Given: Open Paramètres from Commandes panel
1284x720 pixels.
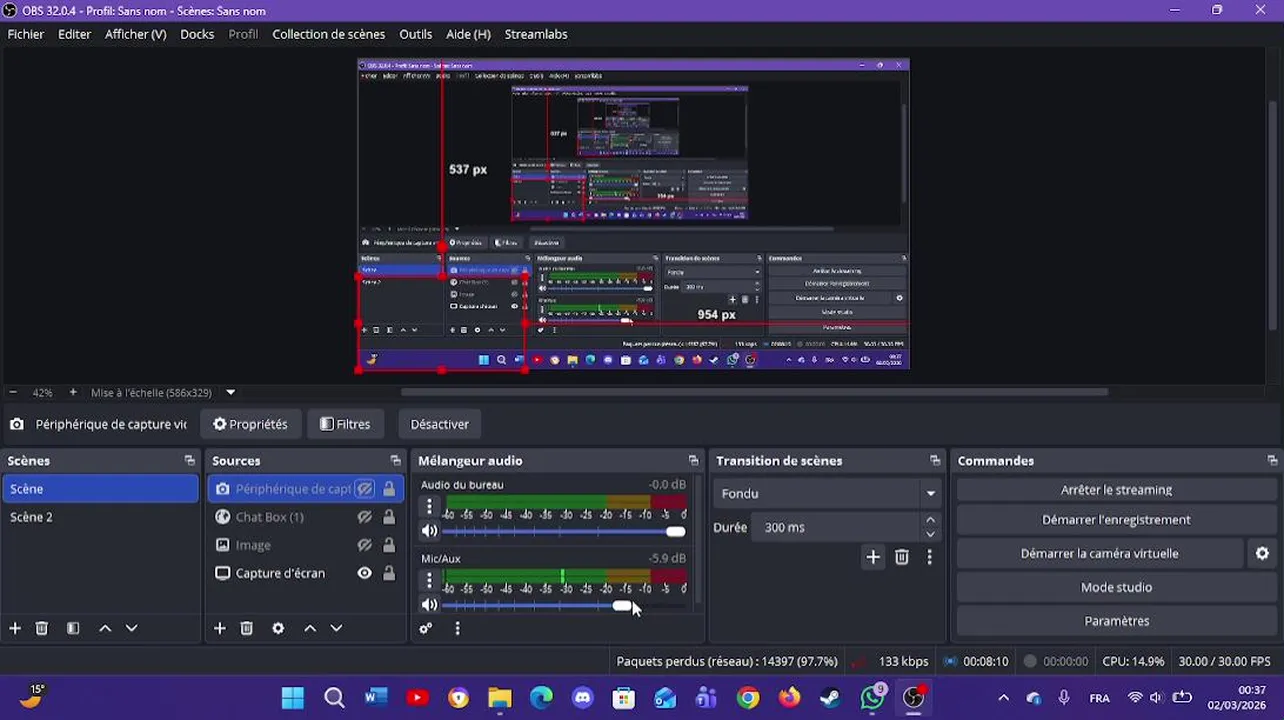Looking at the screenshot, I should coord(1116,621).
